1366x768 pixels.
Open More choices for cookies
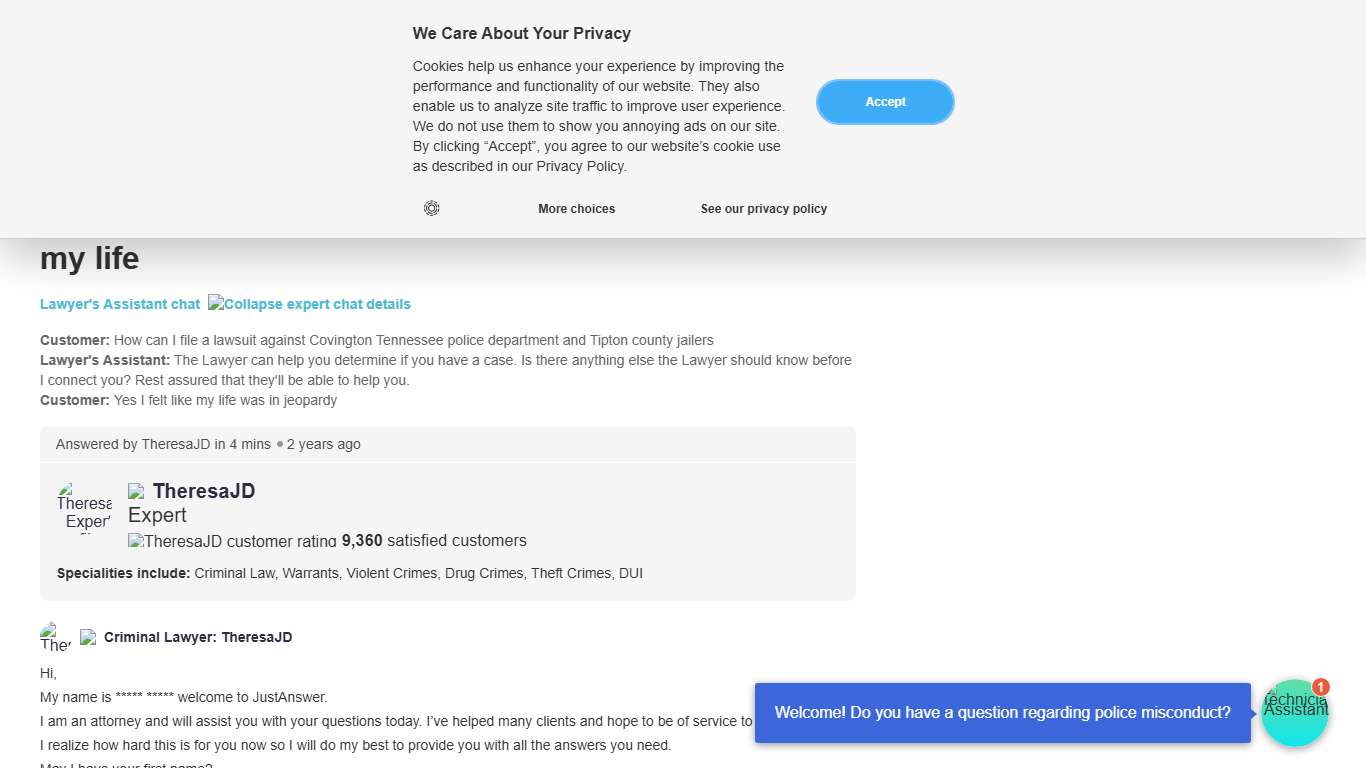[x=576, y=209]
